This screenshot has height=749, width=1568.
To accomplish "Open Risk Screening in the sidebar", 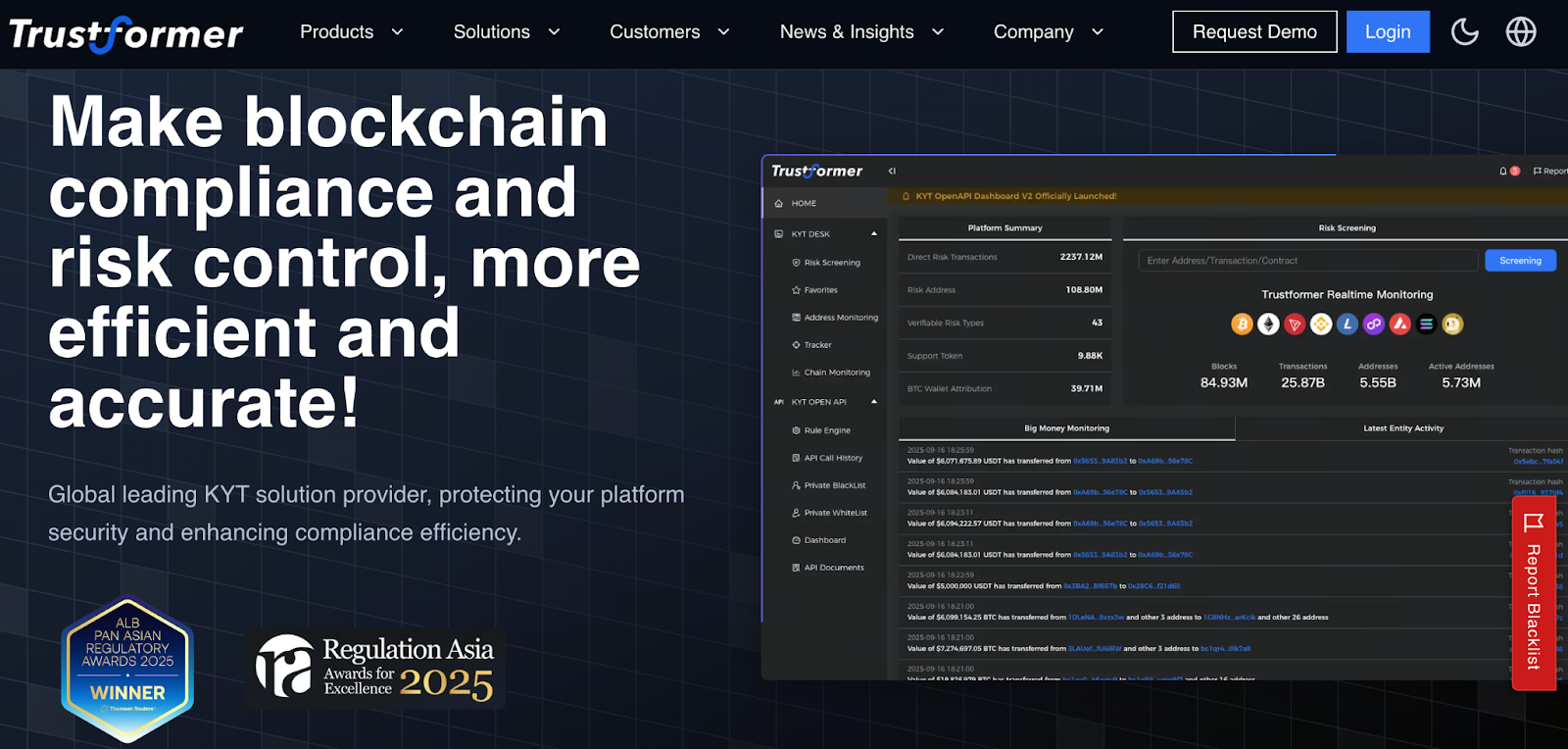I will point(826,263).
